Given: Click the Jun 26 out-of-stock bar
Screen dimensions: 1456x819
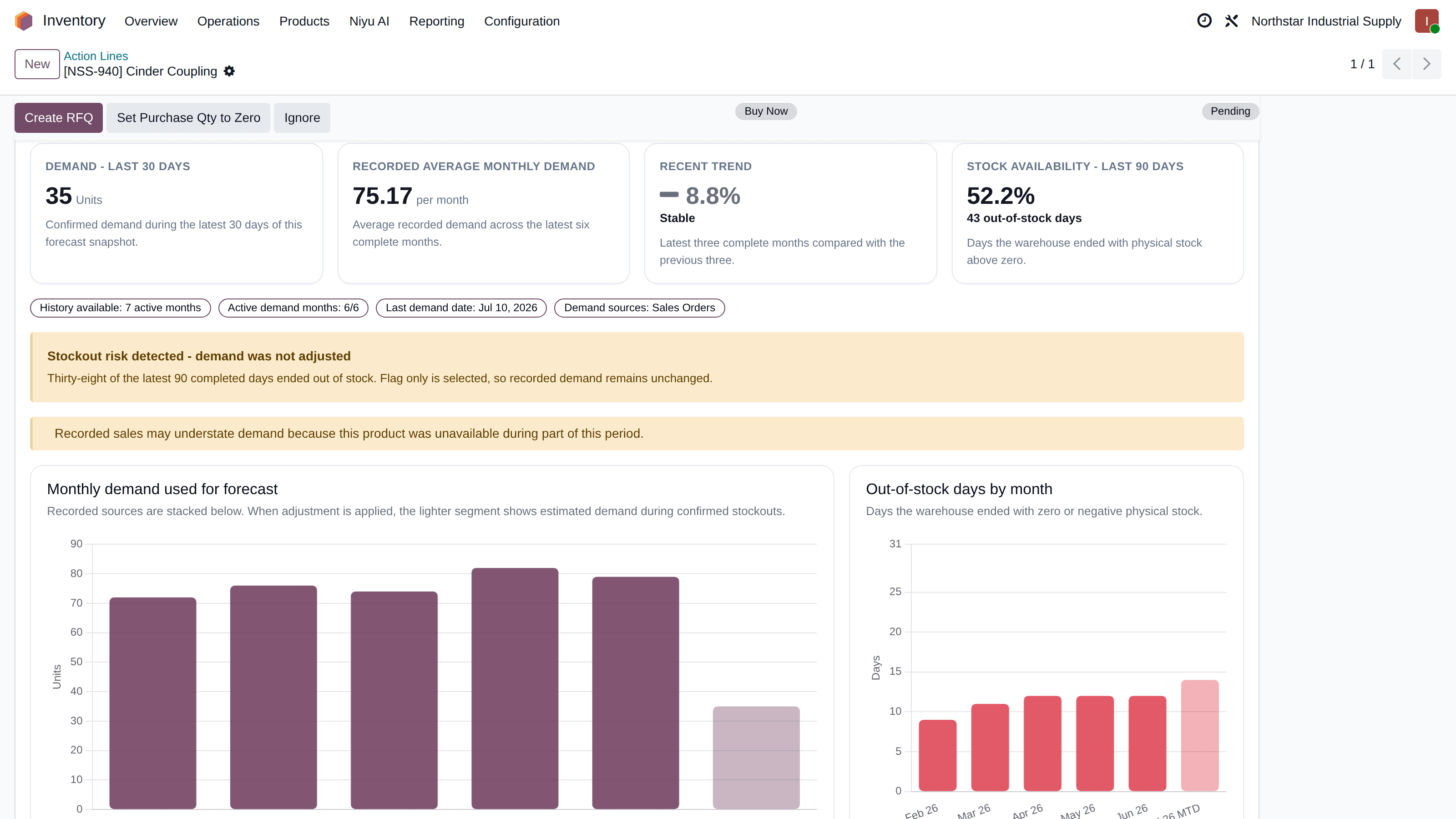Looking at the screenshot, I should click(x=1148, y=743).
